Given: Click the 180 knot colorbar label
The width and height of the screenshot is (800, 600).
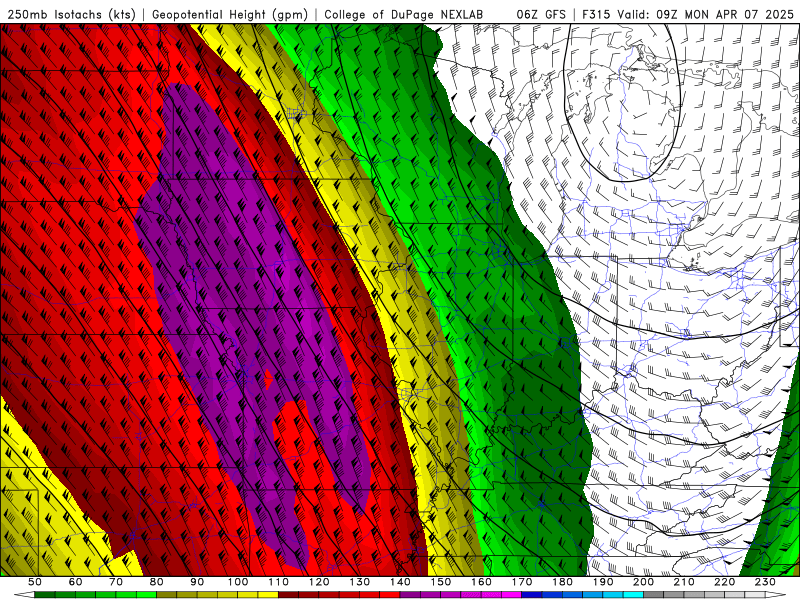Looking at the screenshot, I should pos(562,582).
